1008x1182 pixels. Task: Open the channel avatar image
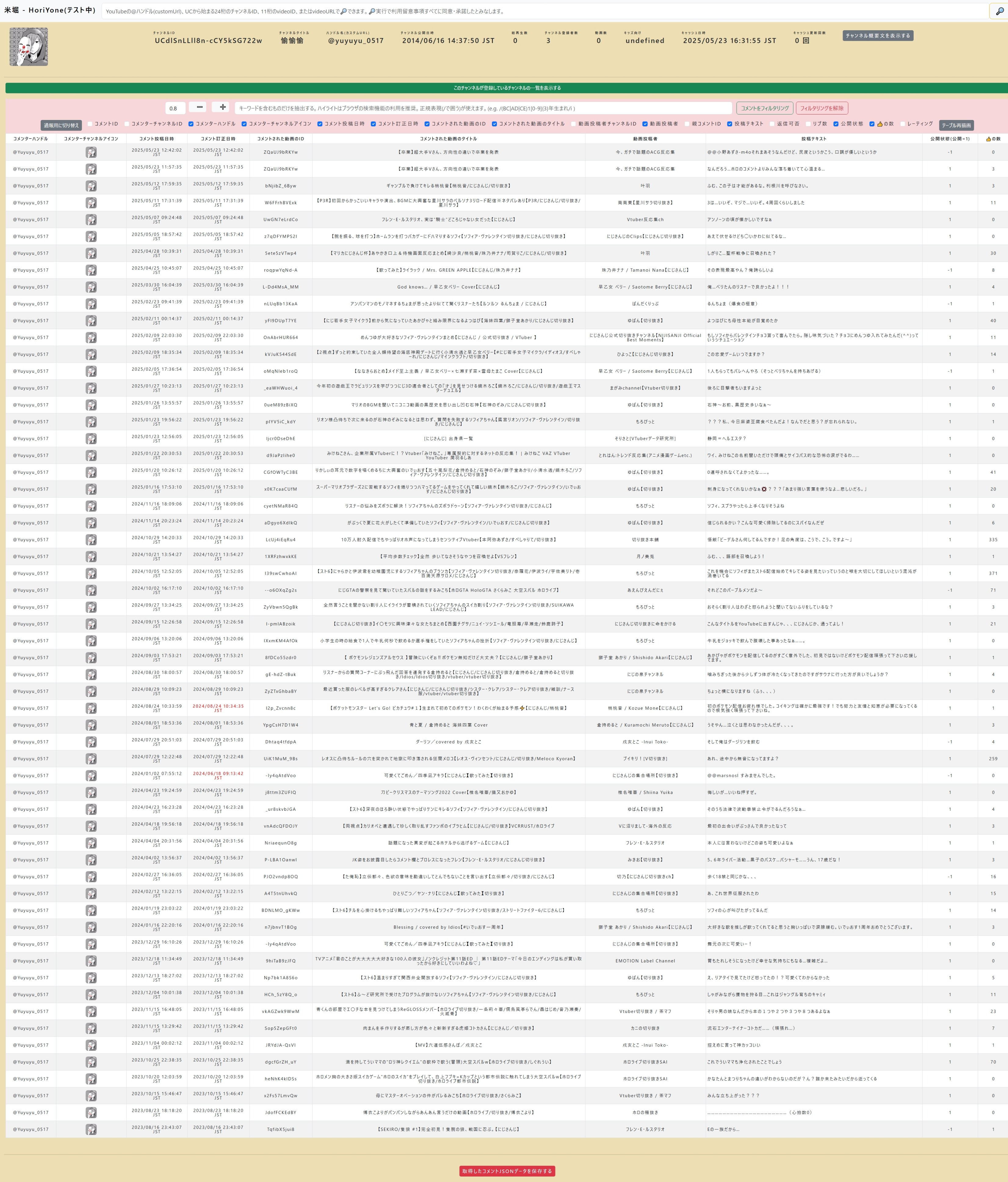coord(28,47)
